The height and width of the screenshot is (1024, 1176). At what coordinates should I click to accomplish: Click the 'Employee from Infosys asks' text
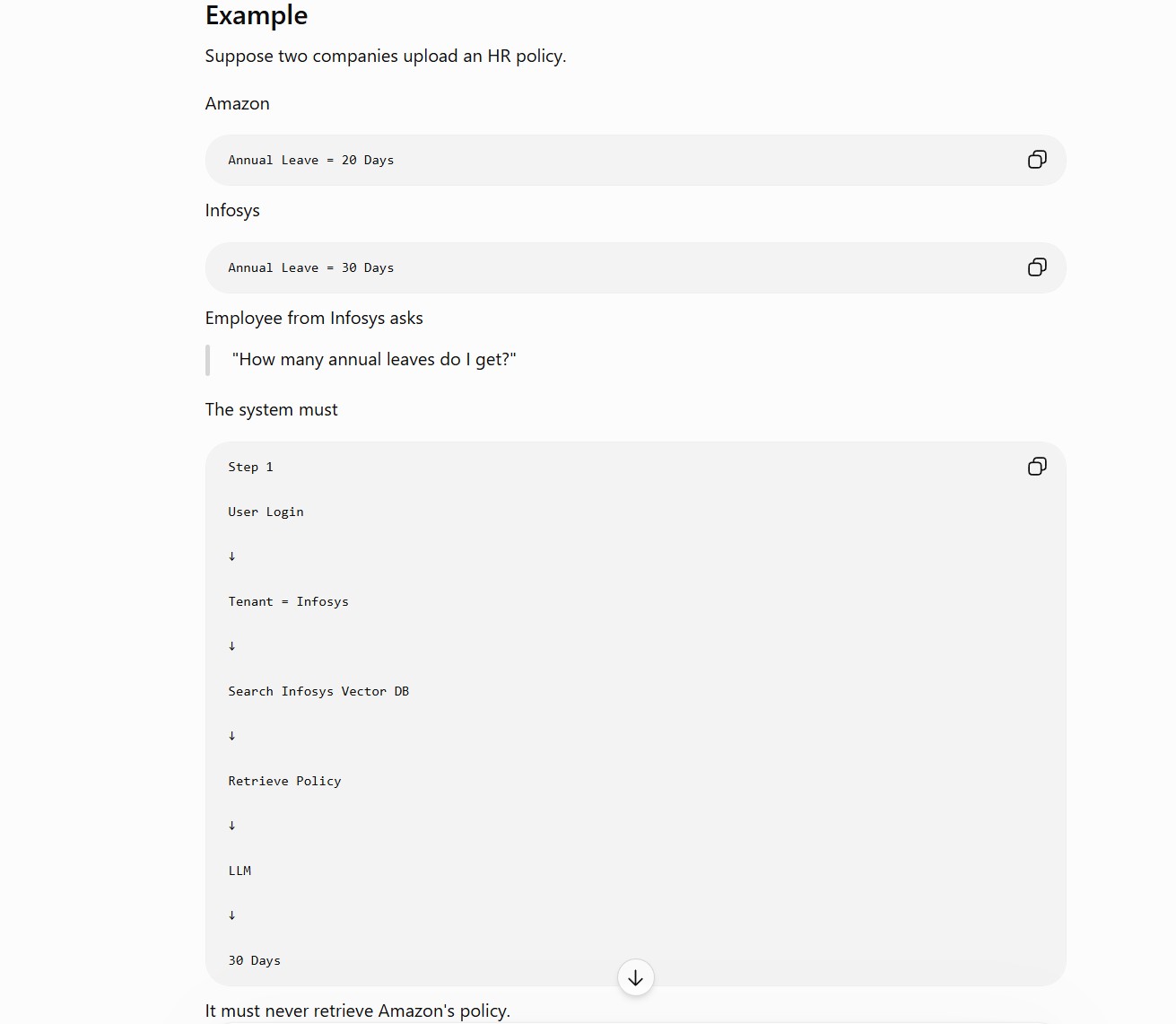(x=314, y=318)
